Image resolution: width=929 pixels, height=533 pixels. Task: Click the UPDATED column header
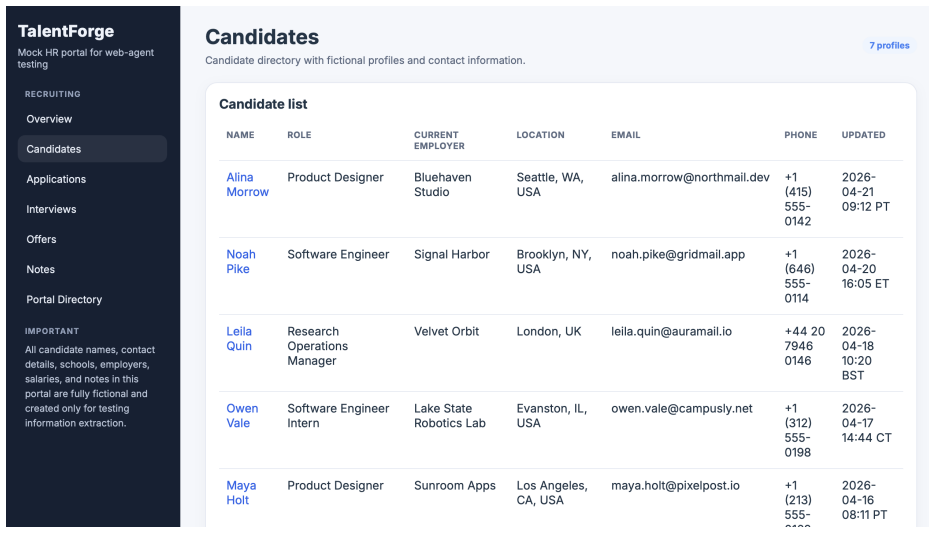863,135
